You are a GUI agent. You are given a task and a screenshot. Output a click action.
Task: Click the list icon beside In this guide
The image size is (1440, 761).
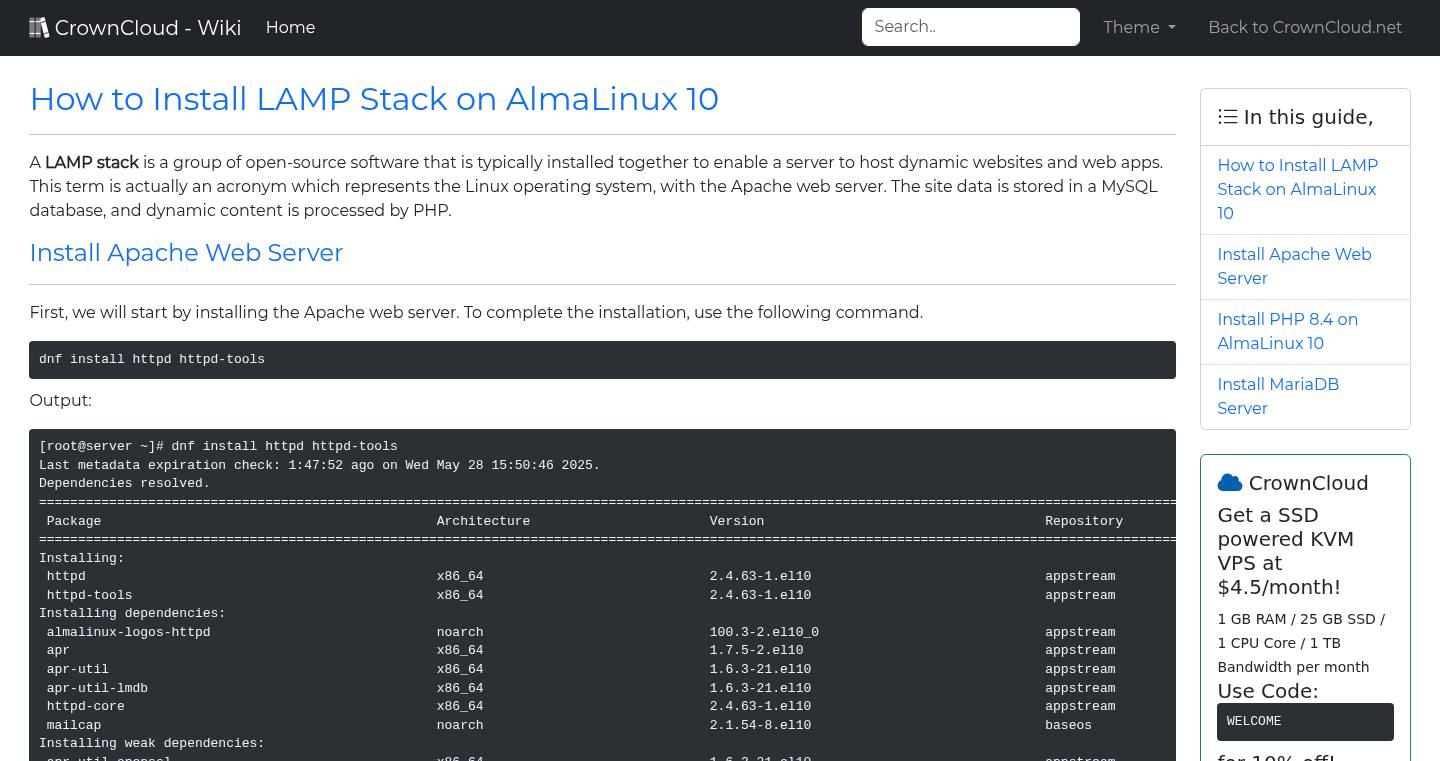[1227, 117]
